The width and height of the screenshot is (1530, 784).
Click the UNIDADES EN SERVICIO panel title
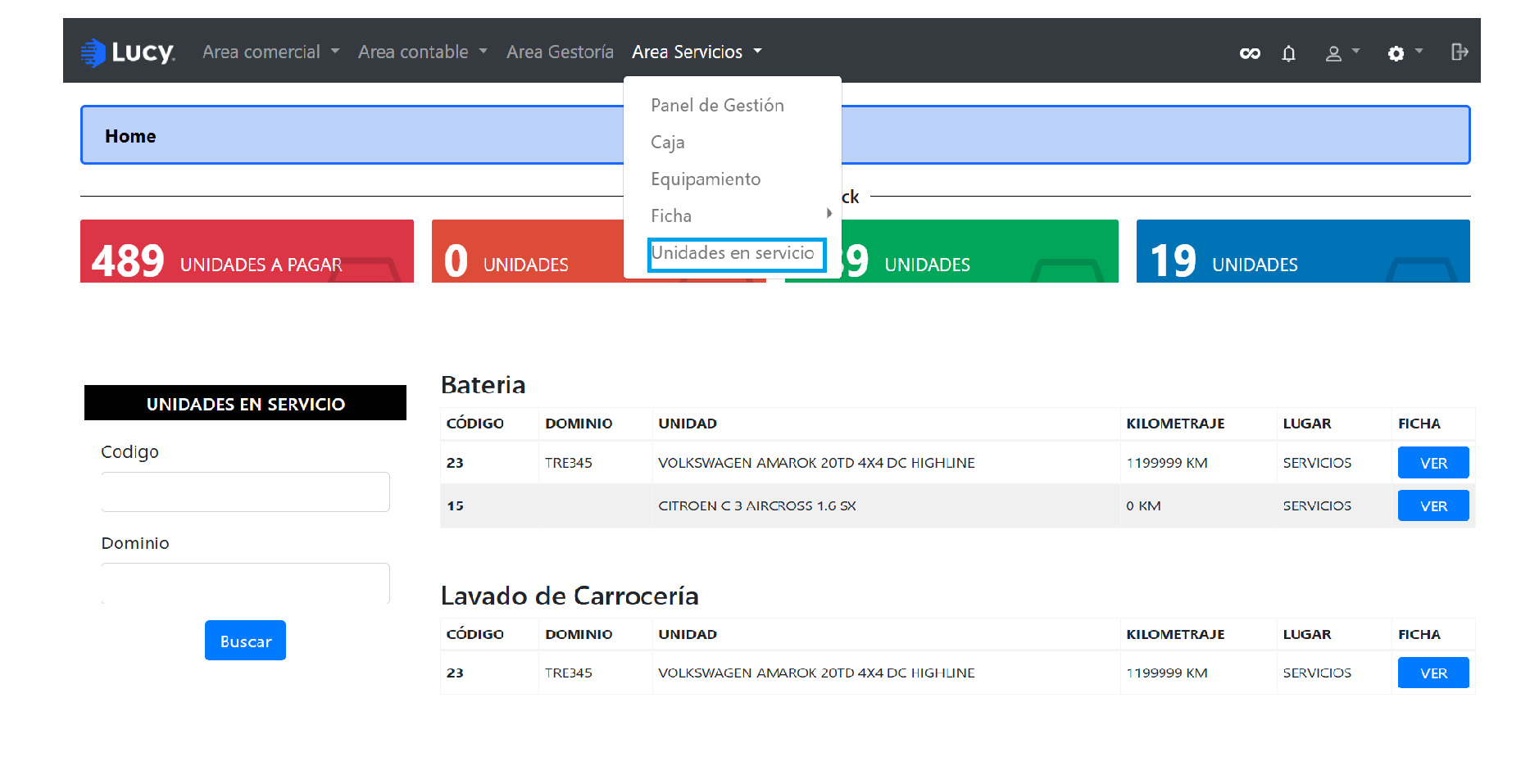tap(246, 404)
